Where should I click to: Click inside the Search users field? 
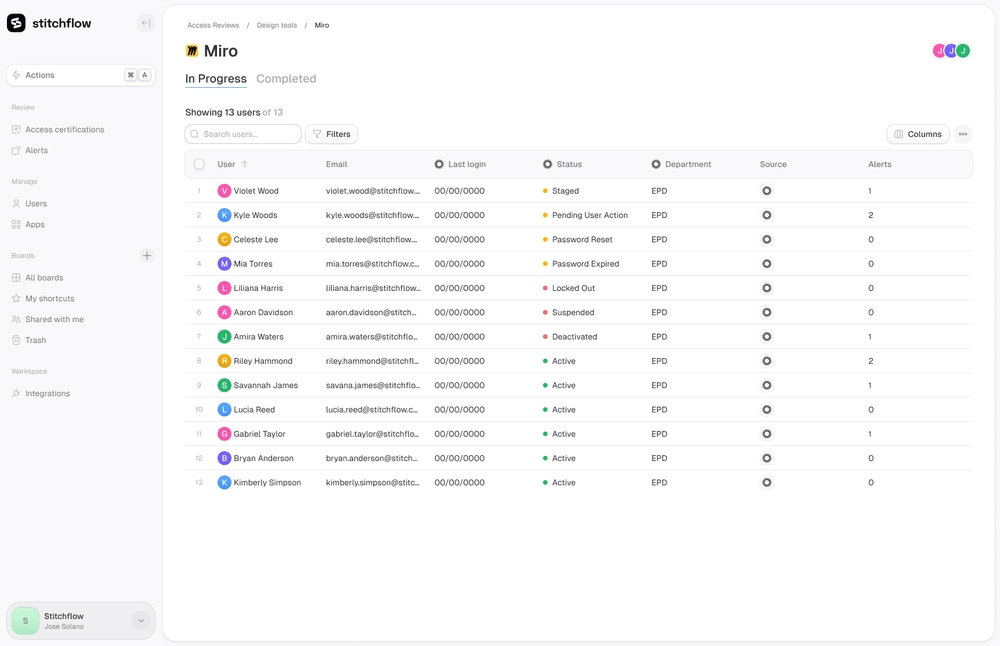click(240, 133)
